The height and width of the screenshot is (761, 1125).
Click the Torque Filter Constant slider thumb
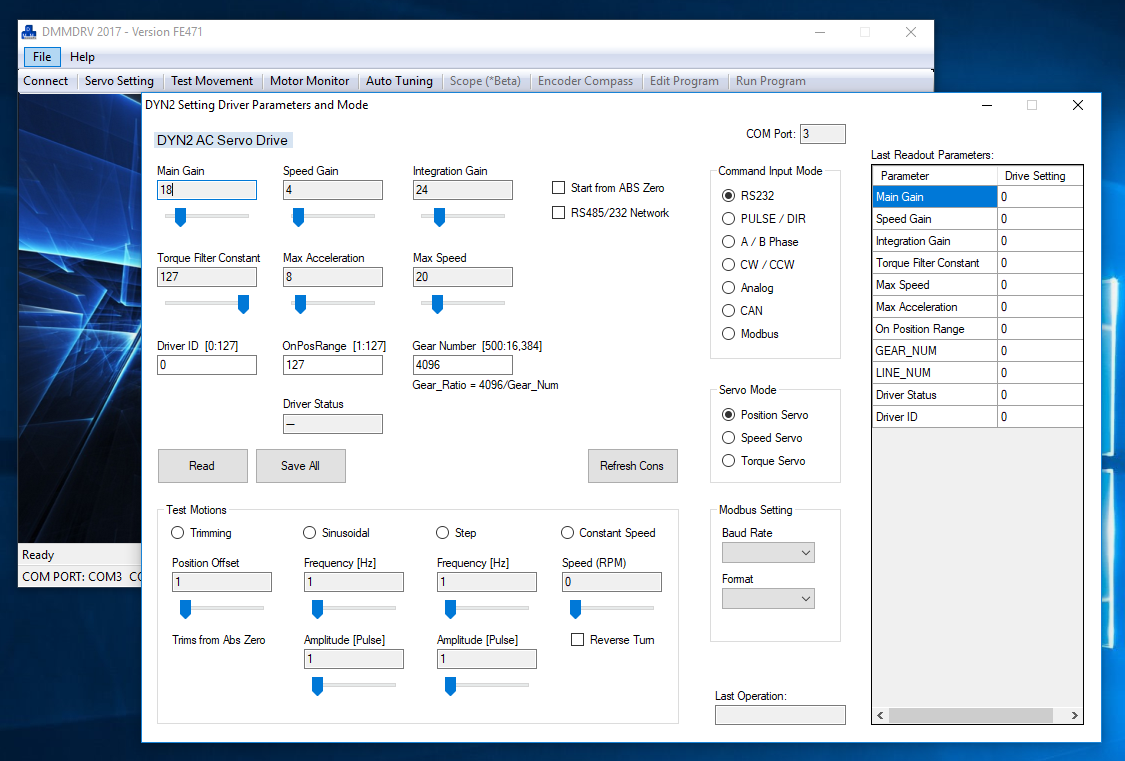tap(244, 304)
